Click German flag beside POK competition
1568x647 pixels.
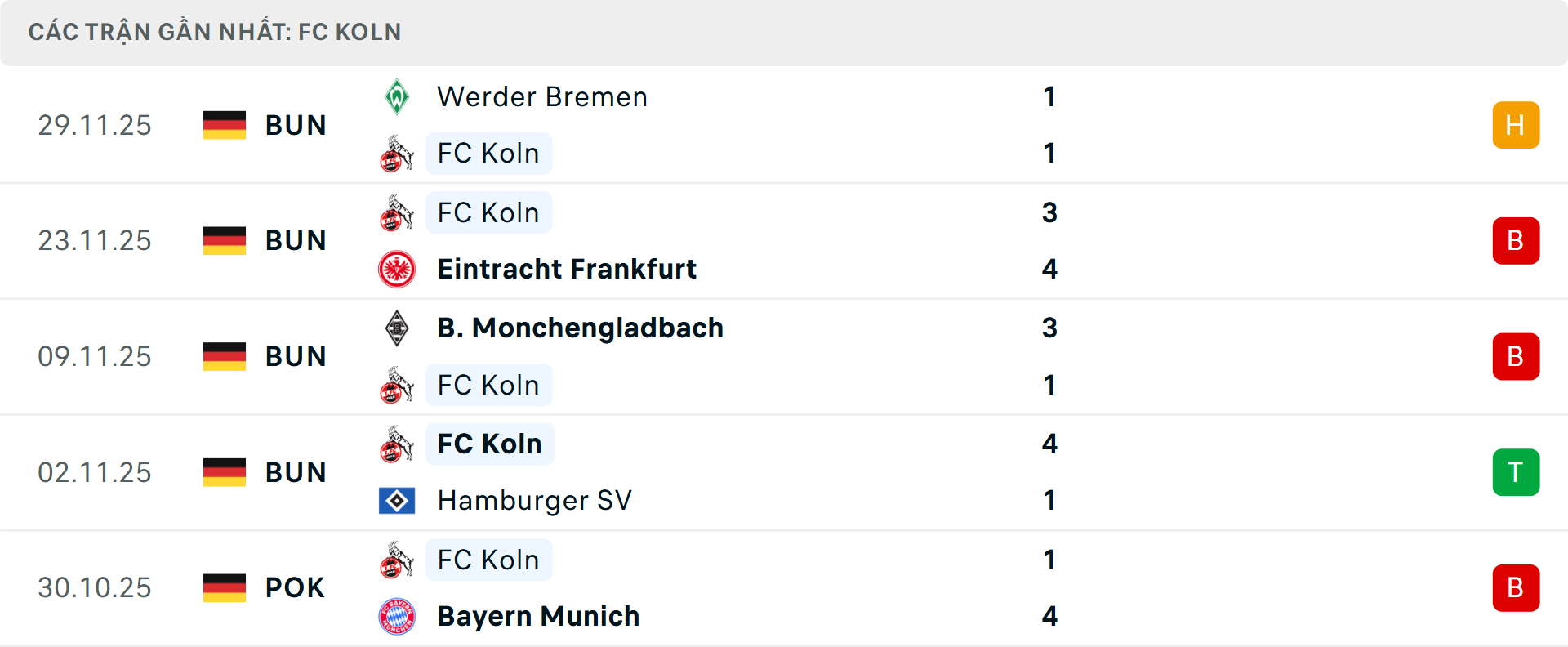tap(225, 587)
